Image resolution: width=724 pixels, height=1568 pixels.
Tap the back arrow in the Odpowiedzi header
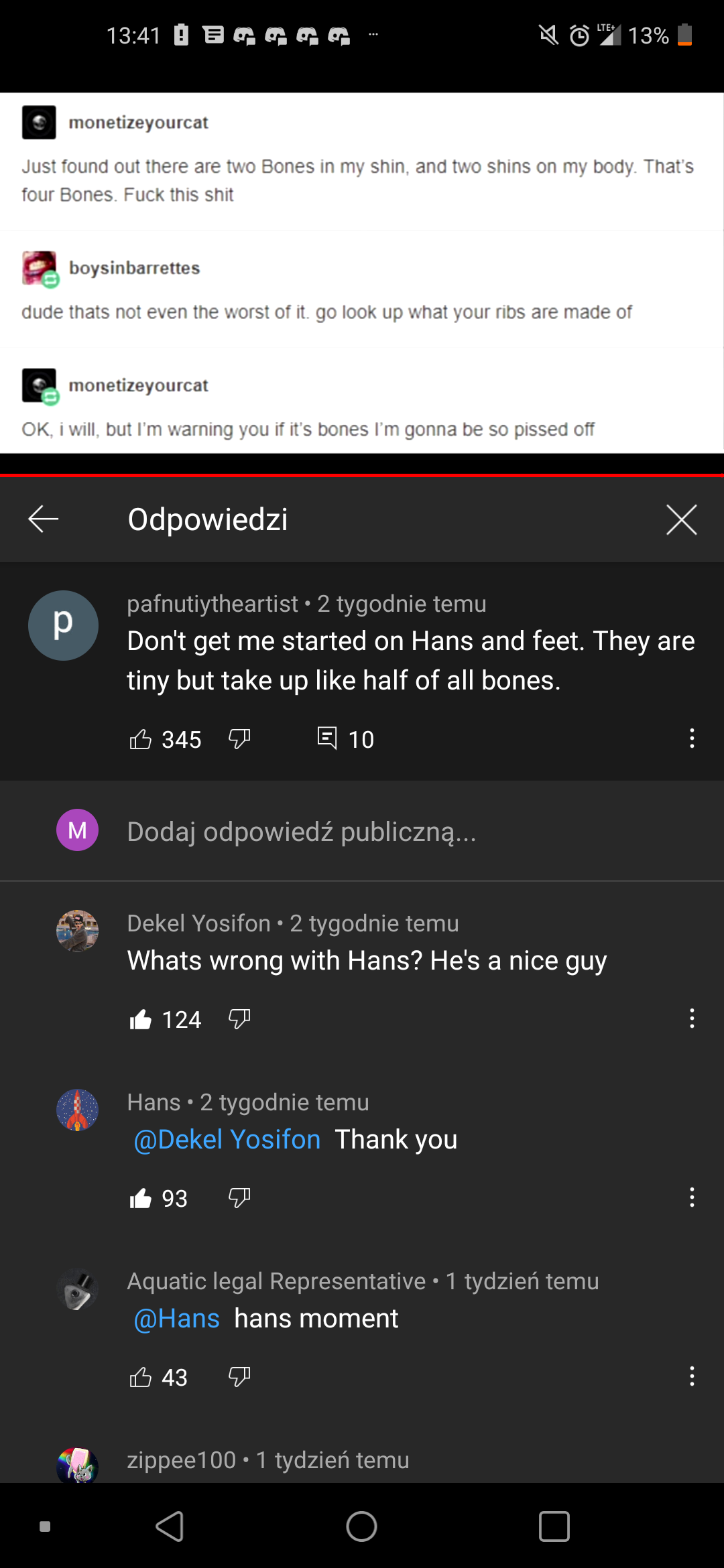[x=42, y=519]
